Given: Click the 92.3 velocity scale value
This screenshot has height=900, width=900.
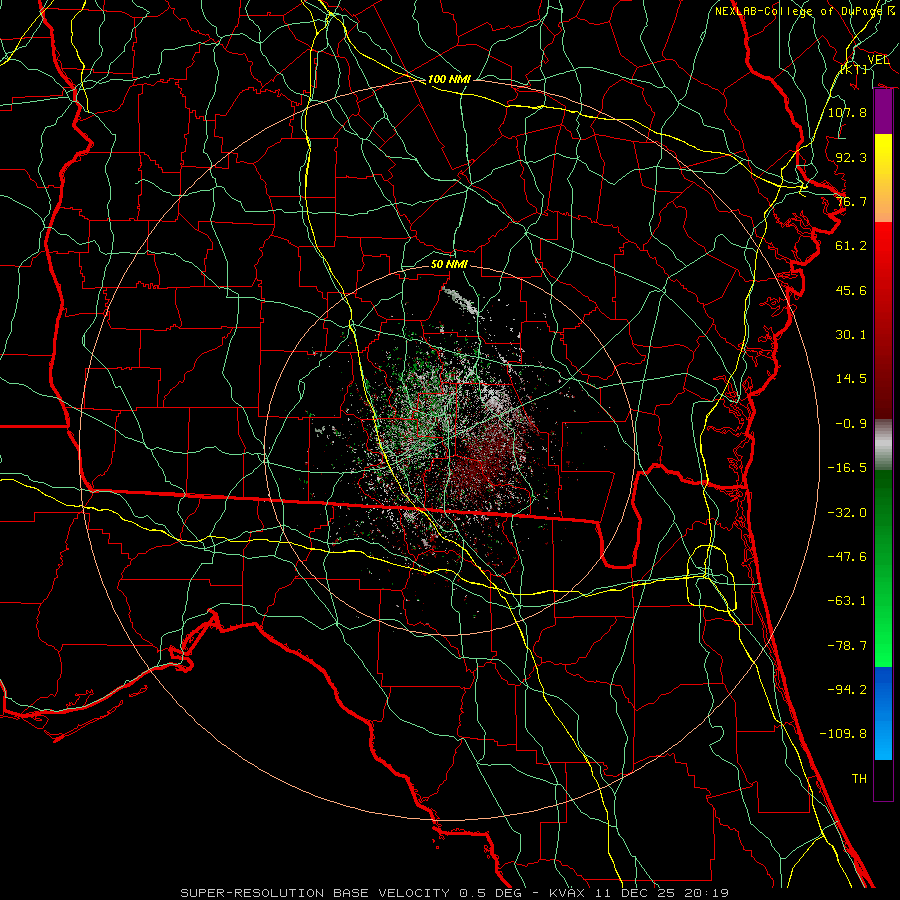Looking at the screenshot, I should point(851,157).
